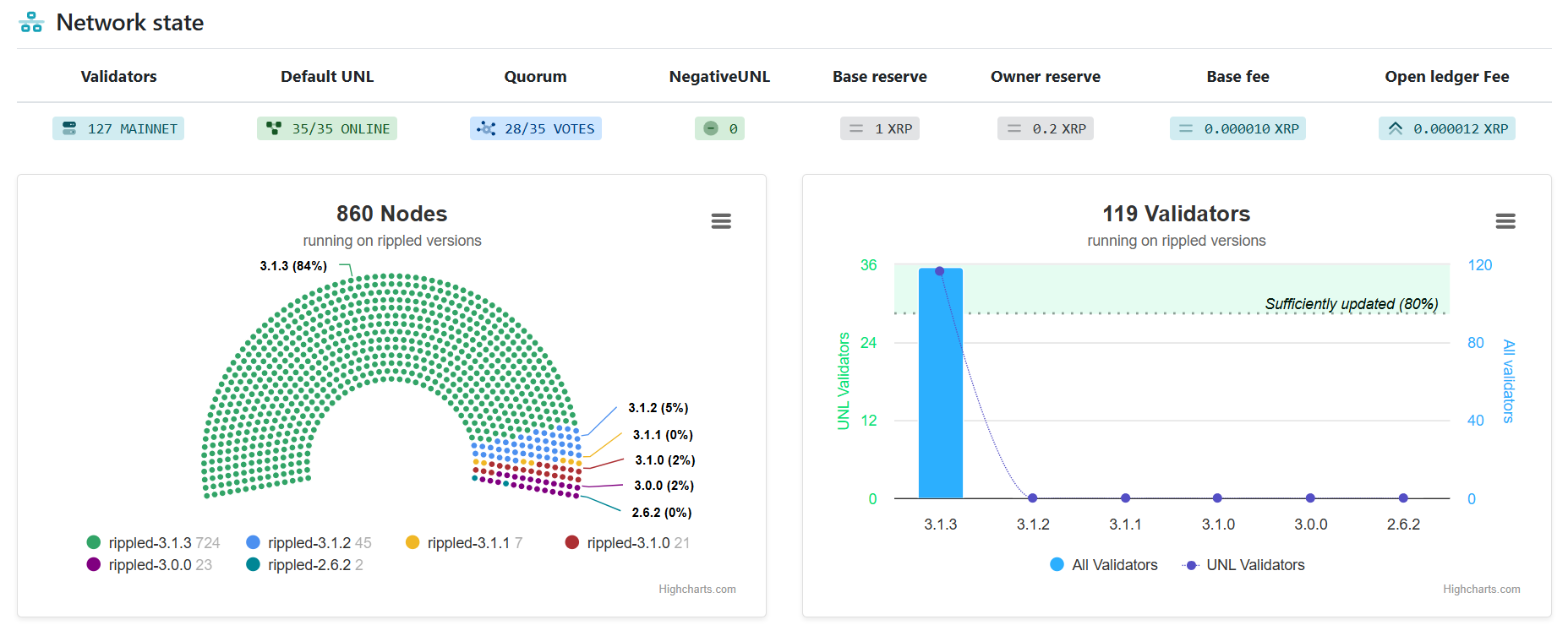Click the UNL point above 3.1.3 bar

940,271
